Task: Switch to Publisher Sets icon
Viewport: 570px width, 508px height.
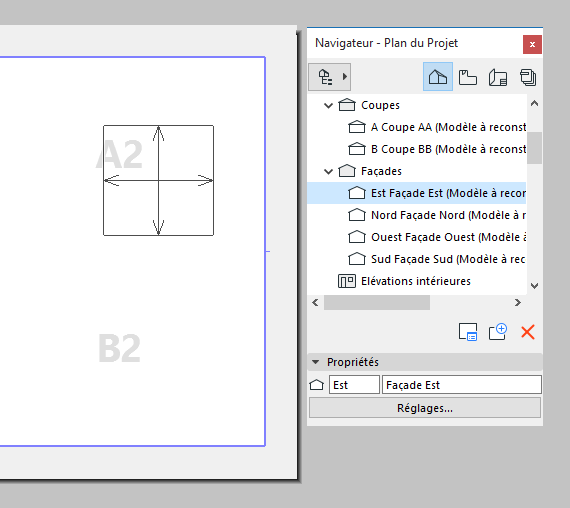Action: [x=528, y=77]
